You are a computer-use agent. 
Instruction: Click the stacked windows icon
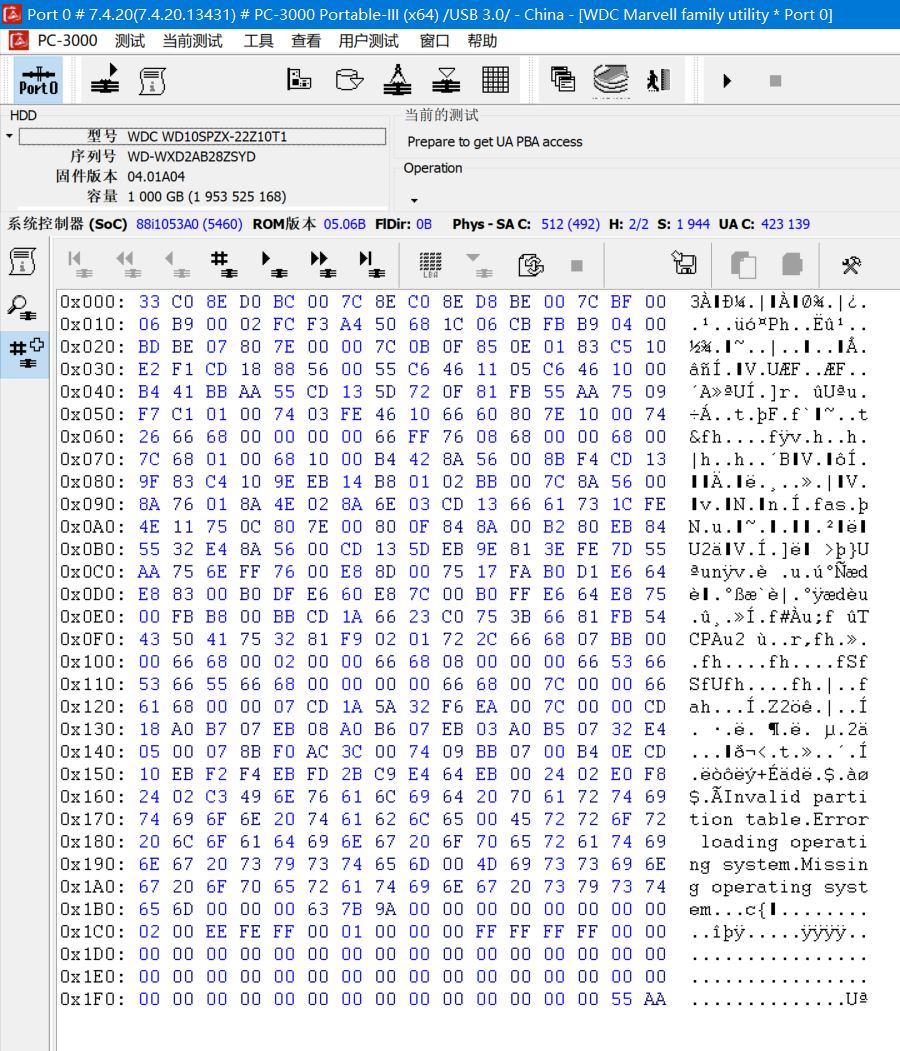coord(563,79)
